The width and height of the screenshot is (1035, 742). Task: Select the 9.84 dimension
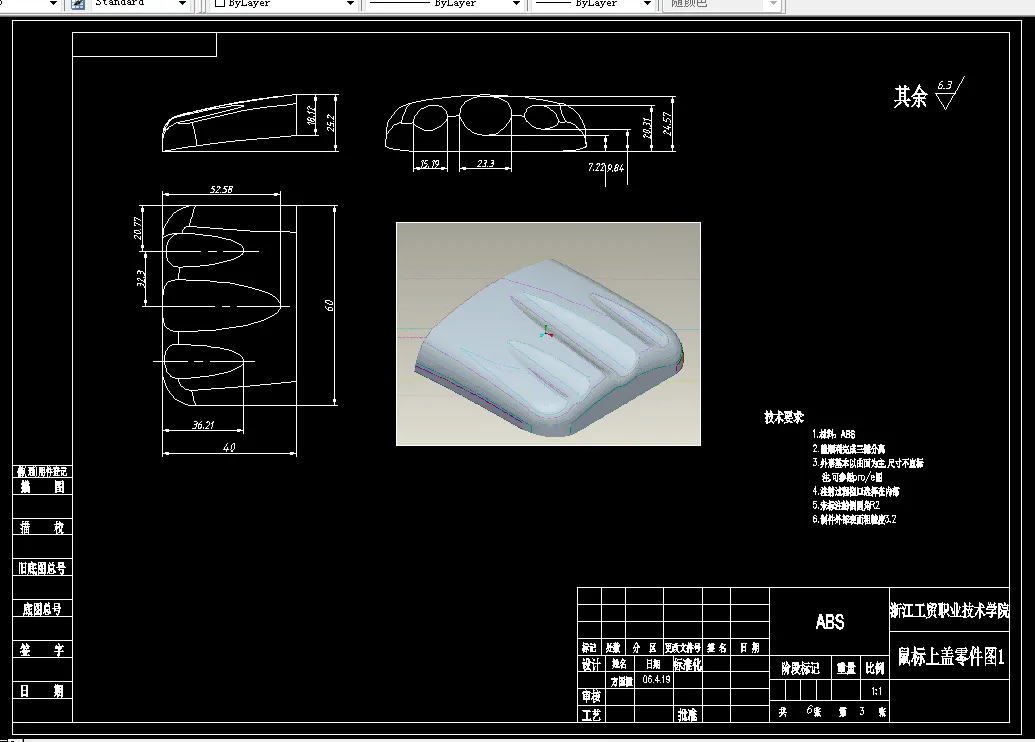click(x=615, y=168)
